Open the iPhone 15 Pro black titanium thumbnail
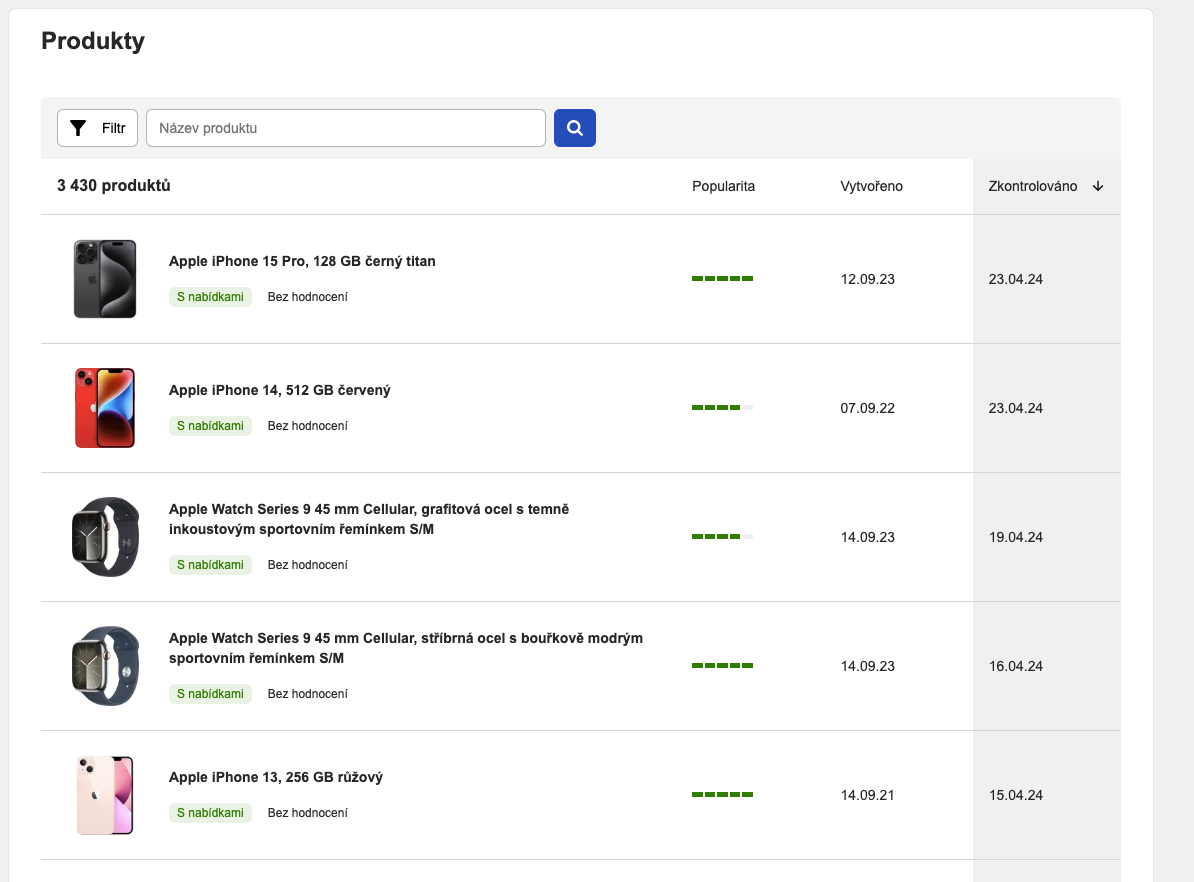 pos(105,279)
